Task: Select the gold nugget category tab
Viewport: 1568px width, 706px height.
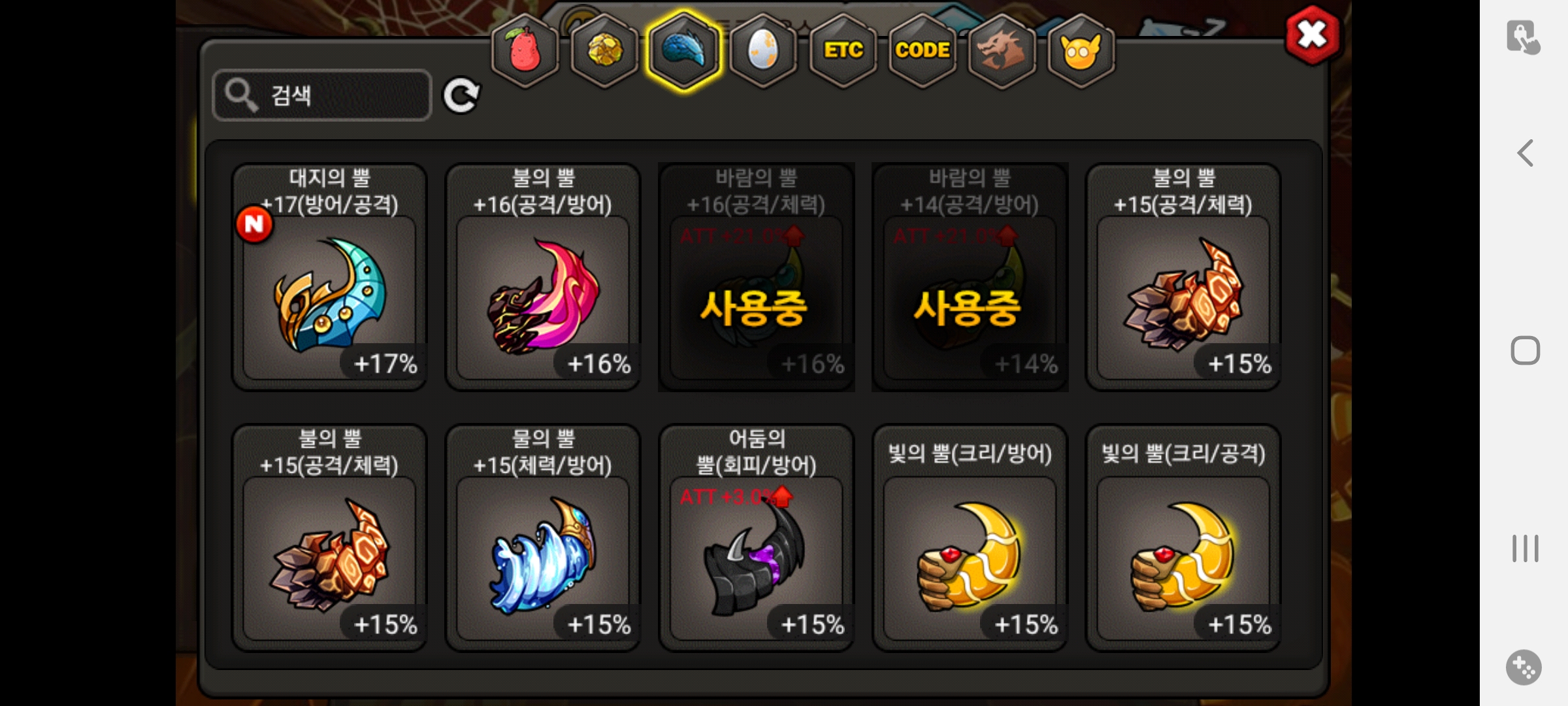Action: point(604,50)
